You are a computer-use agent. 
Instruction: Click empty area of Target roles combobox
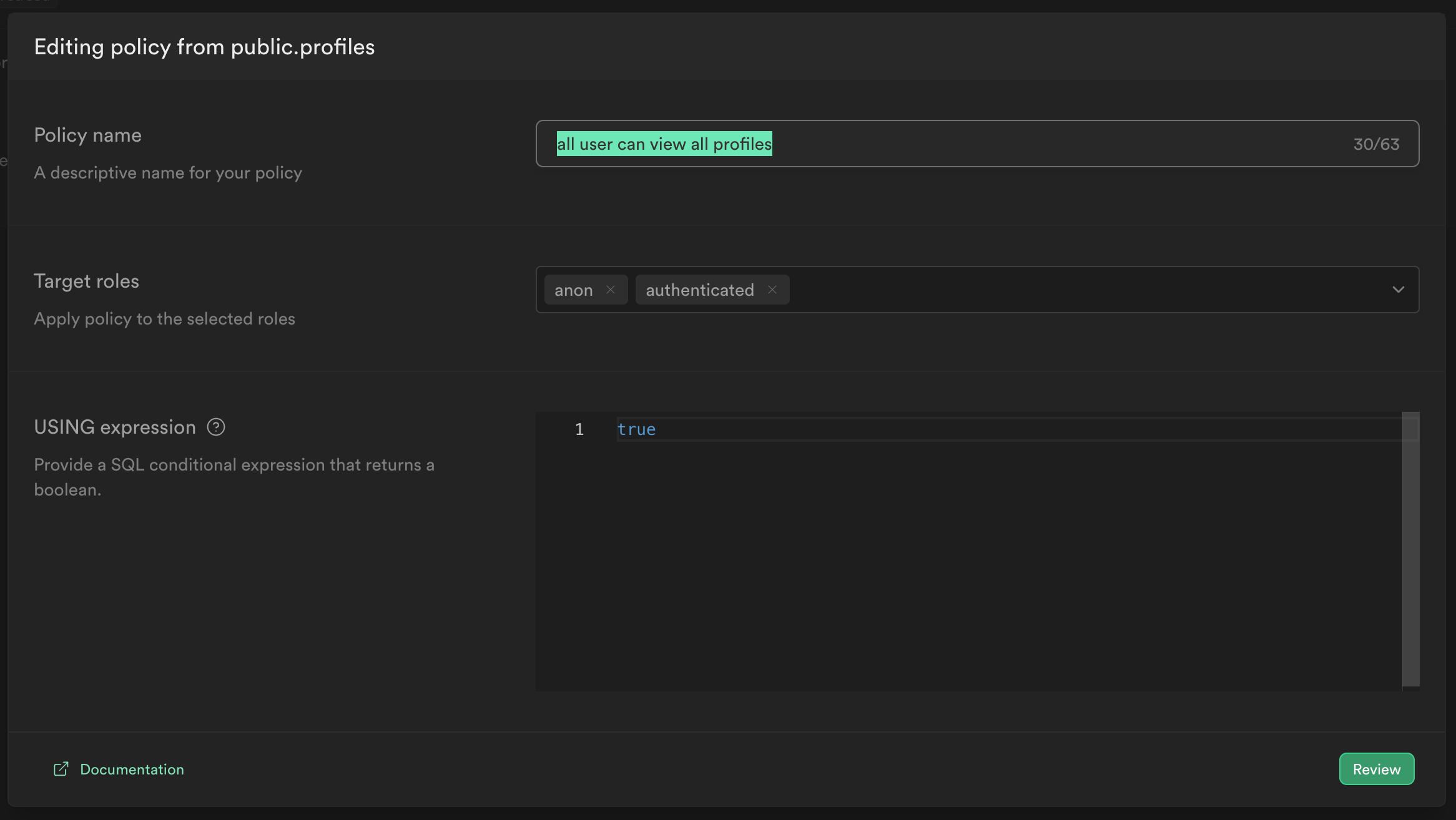pyautogui.click(x=1061, y=290)
